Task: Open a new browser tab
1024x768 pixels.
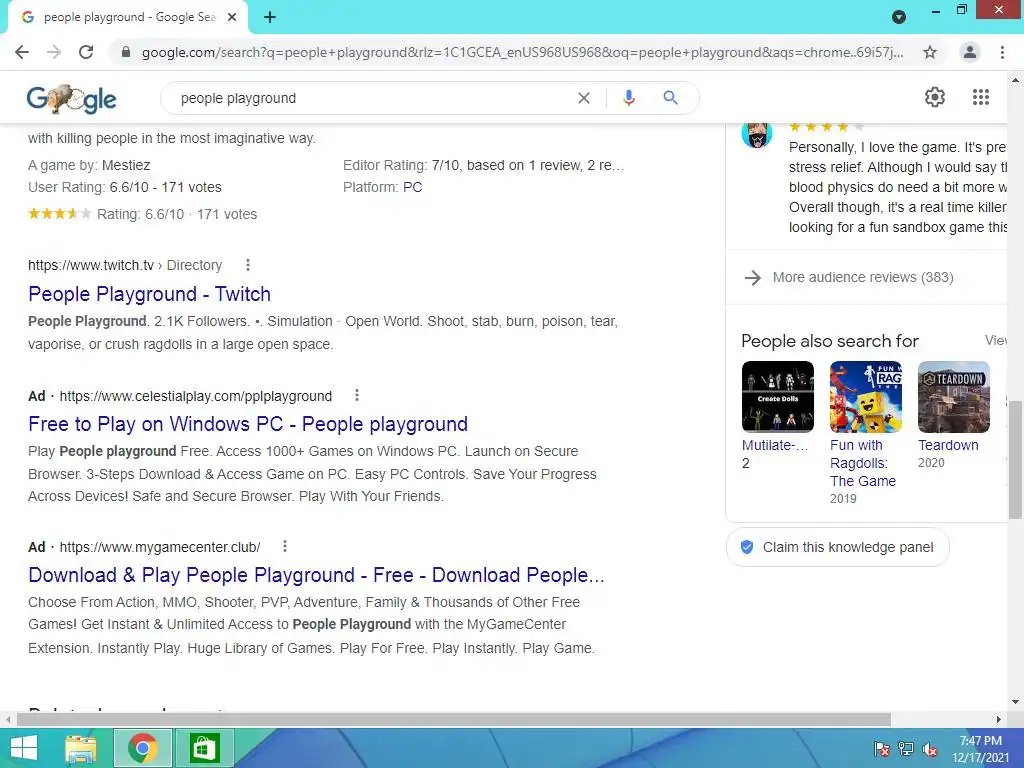Action: click(270, 17)
